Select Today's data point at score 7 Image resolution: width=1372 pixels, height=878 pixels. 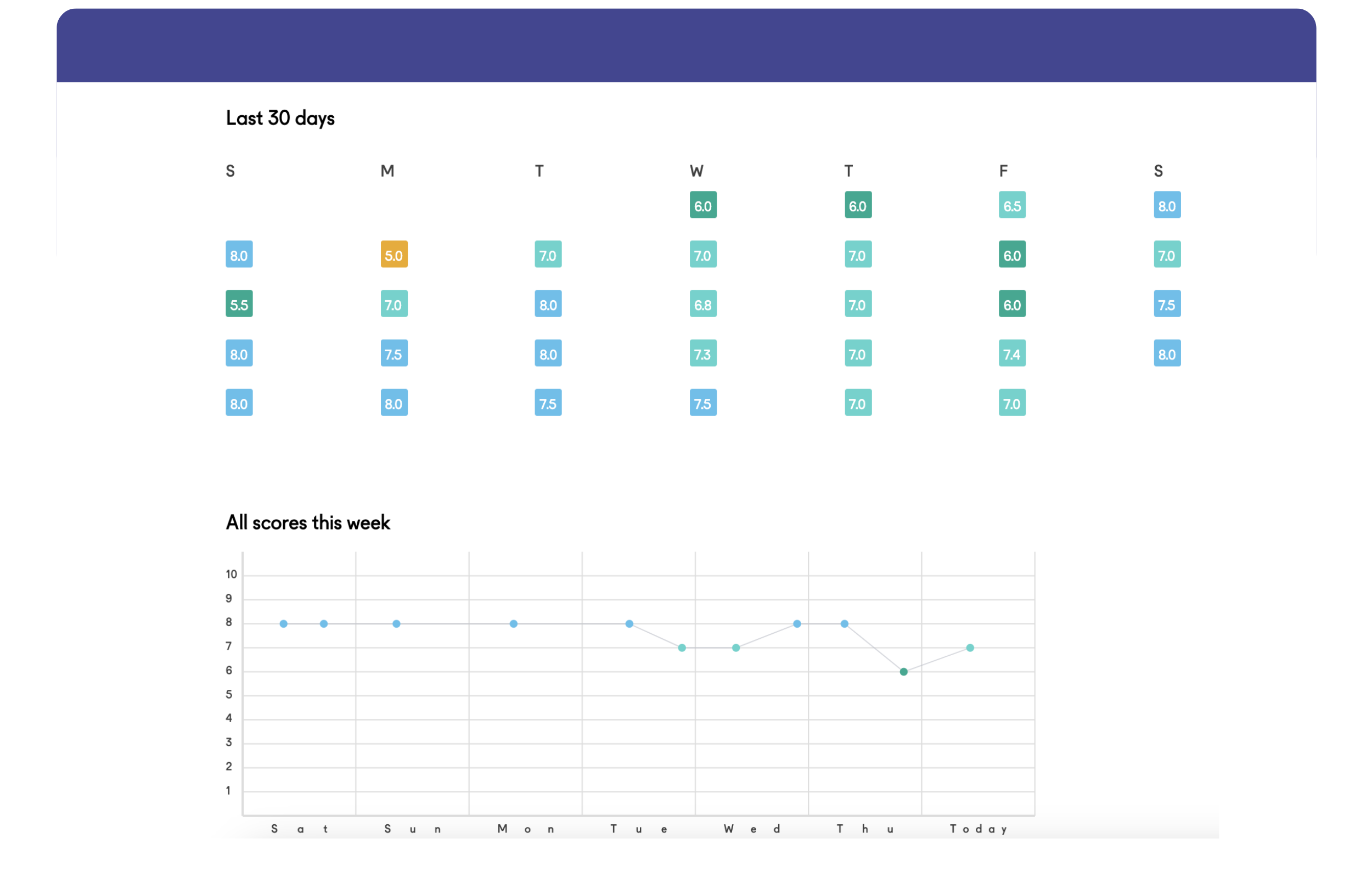[970, 648]
